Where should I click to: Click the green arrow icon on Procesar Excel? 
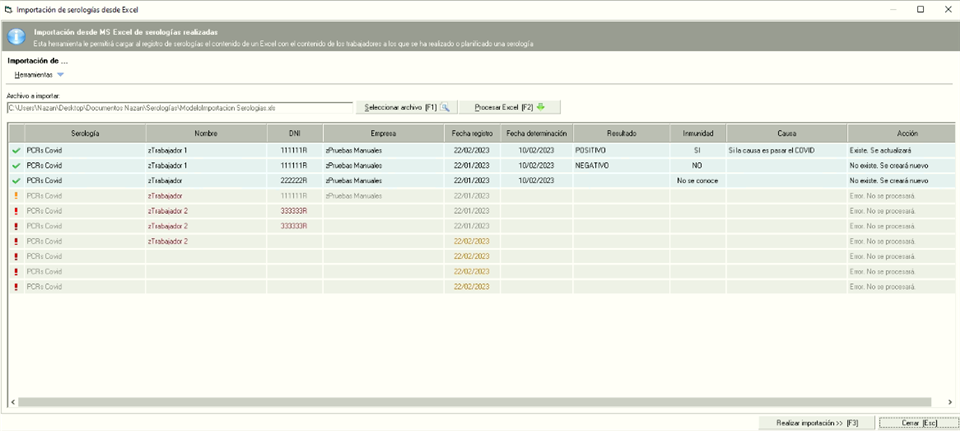click(541, 107)
